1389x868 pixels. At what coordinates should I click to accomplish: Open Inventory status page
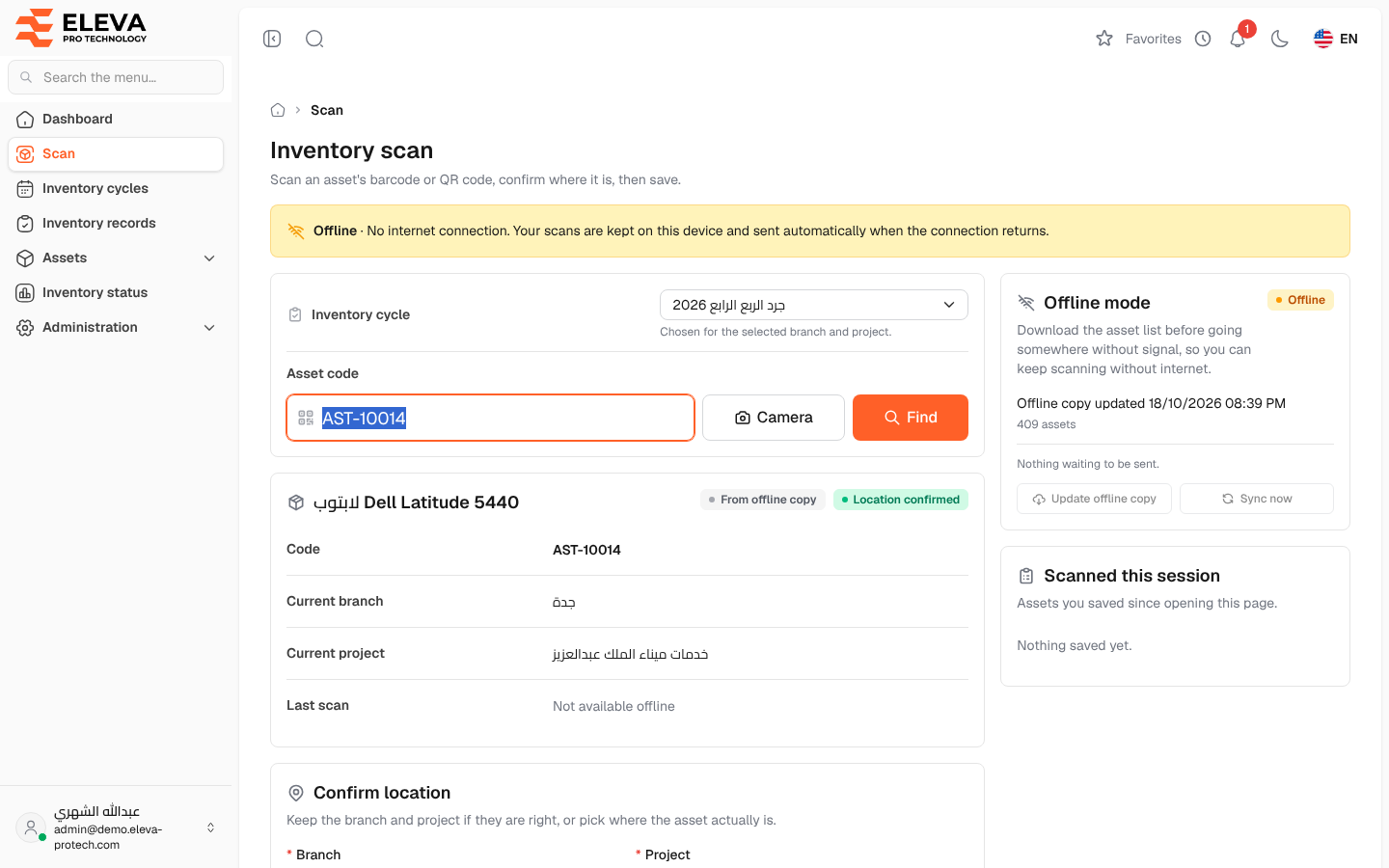pyautogui.click(x=116, y=292)
